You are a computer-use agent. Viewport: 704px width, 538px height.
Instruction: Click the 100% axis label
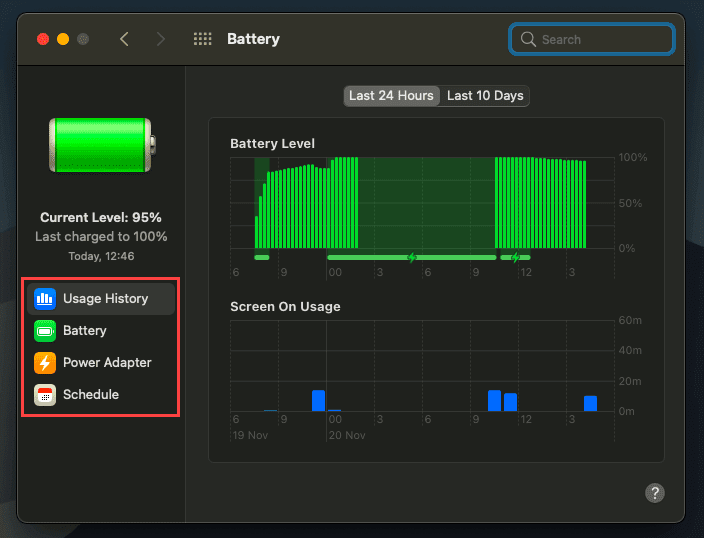tap(633, 158)
